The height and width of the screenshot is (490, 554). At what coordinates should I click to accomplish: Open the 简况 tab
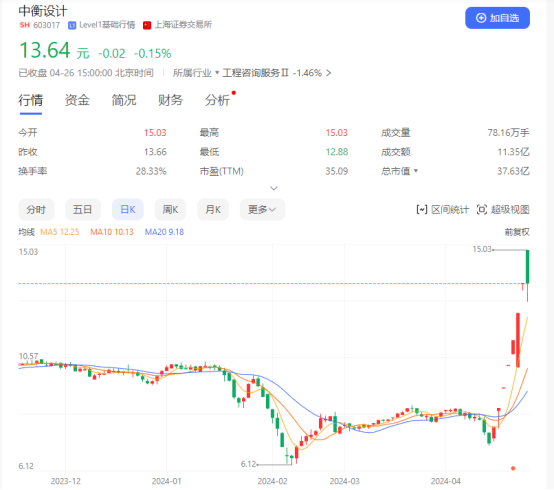click(x=124, y=100)
